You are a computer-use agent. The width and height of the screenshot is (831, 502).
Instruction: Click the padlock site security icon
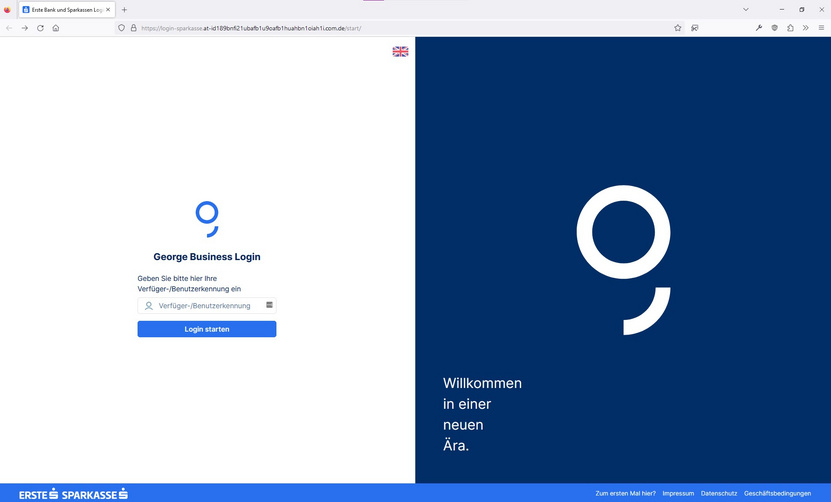pos(134,28)
